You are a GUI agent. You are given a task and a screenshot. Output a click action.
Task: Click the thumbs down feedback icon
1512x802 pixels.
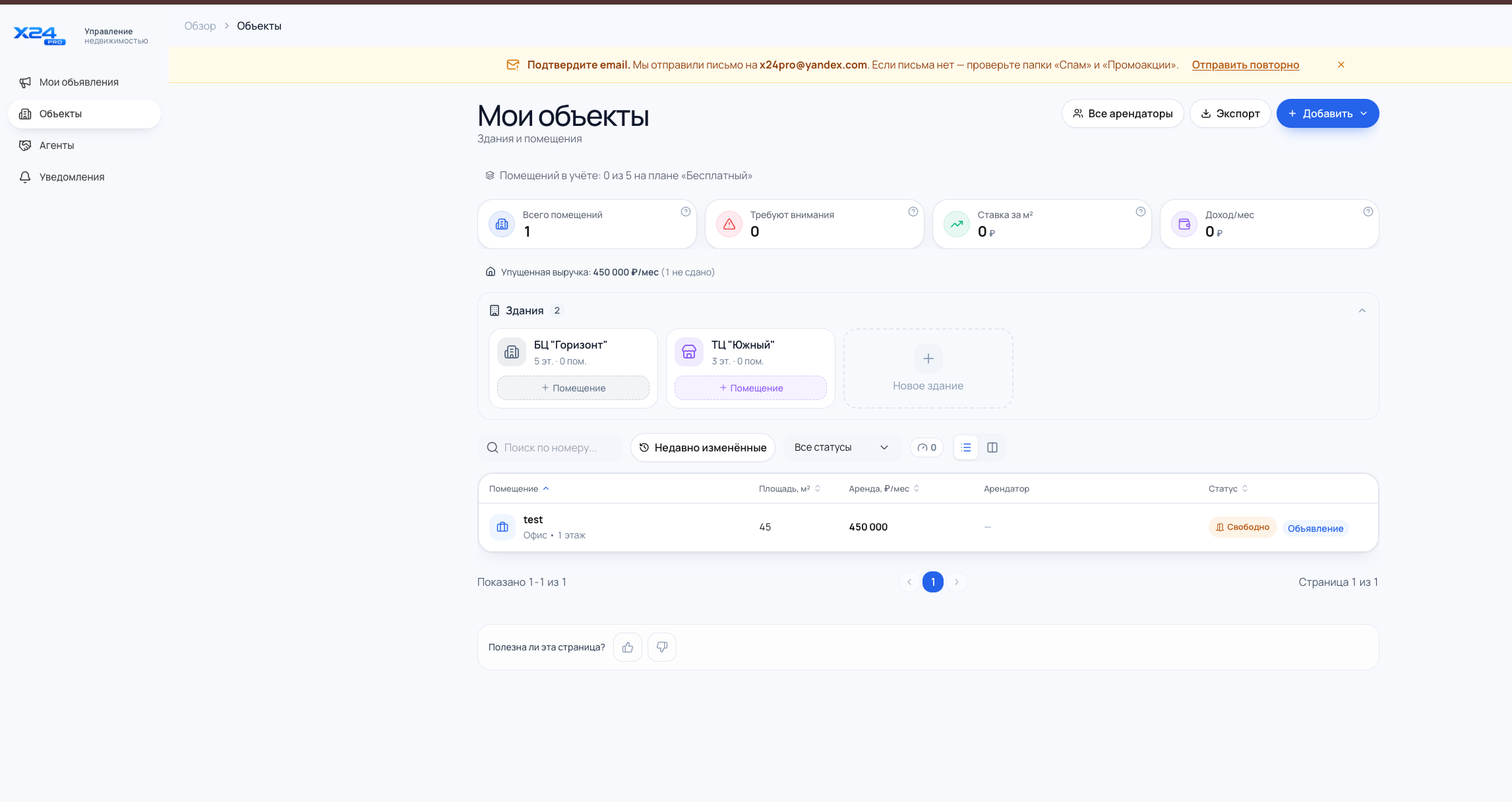pyautogui.click(x=661, y=647)
